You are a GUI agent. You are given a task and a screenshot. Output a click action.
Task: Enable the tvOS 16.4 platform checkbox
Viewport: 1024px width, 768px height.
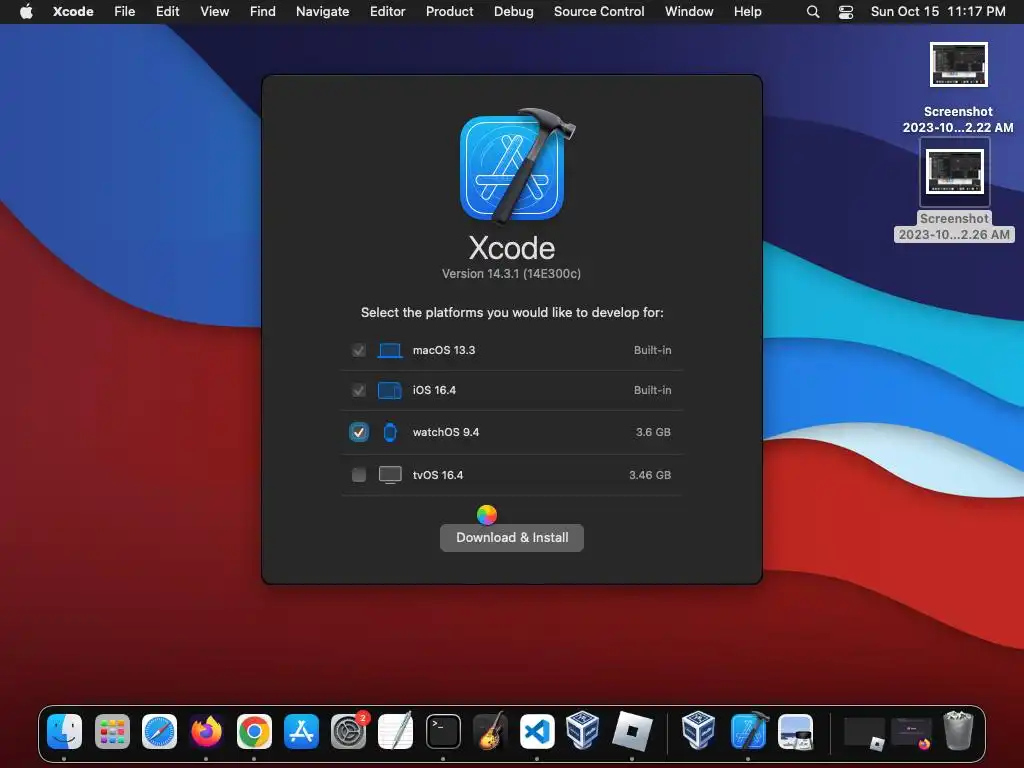[359, 475]
